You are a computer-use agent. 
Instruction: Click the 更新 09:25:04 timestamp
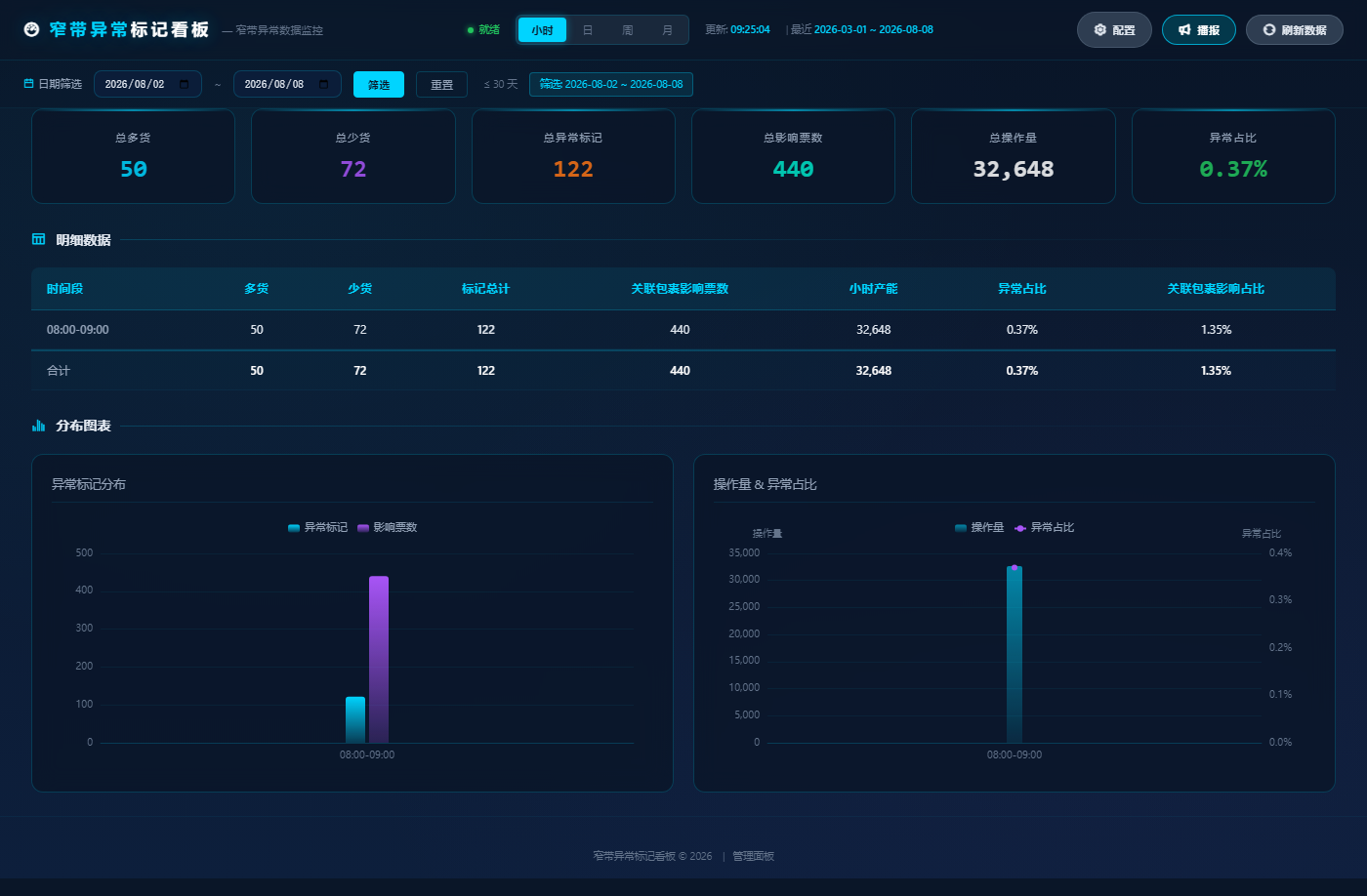[x=737, y=30]
